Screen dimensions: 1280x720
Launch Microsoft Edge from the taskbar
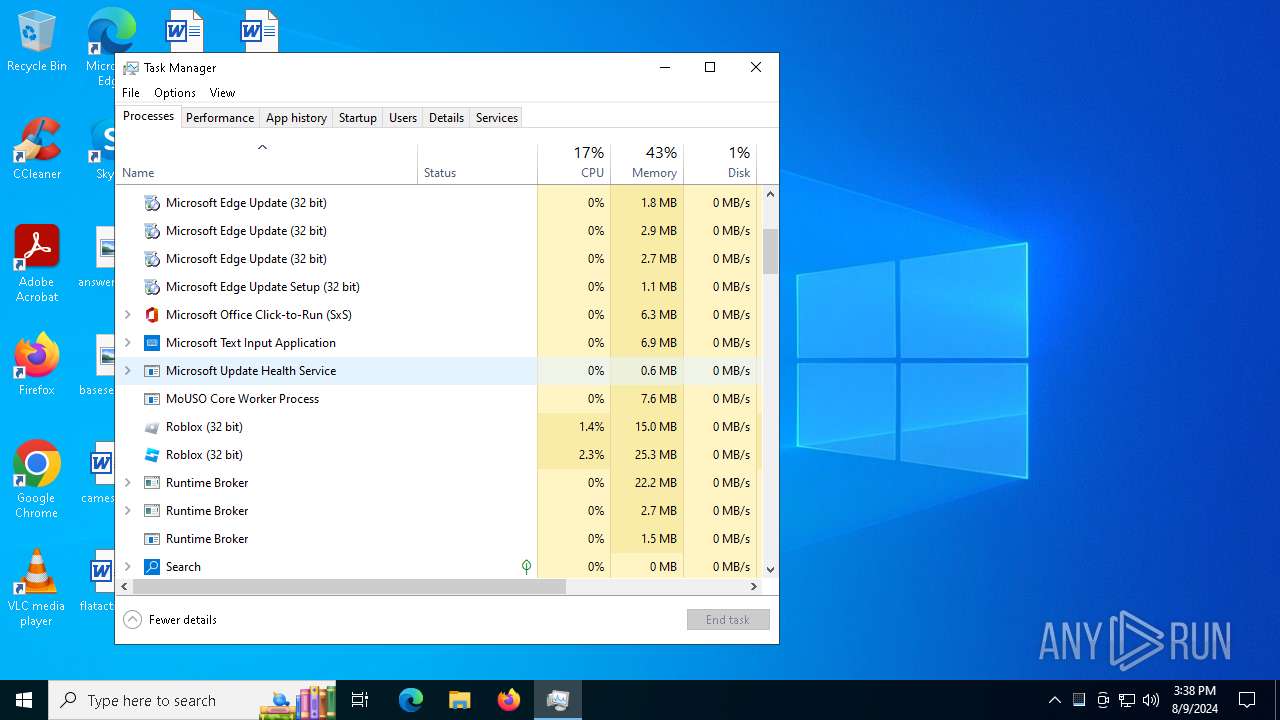coord(411,700)
